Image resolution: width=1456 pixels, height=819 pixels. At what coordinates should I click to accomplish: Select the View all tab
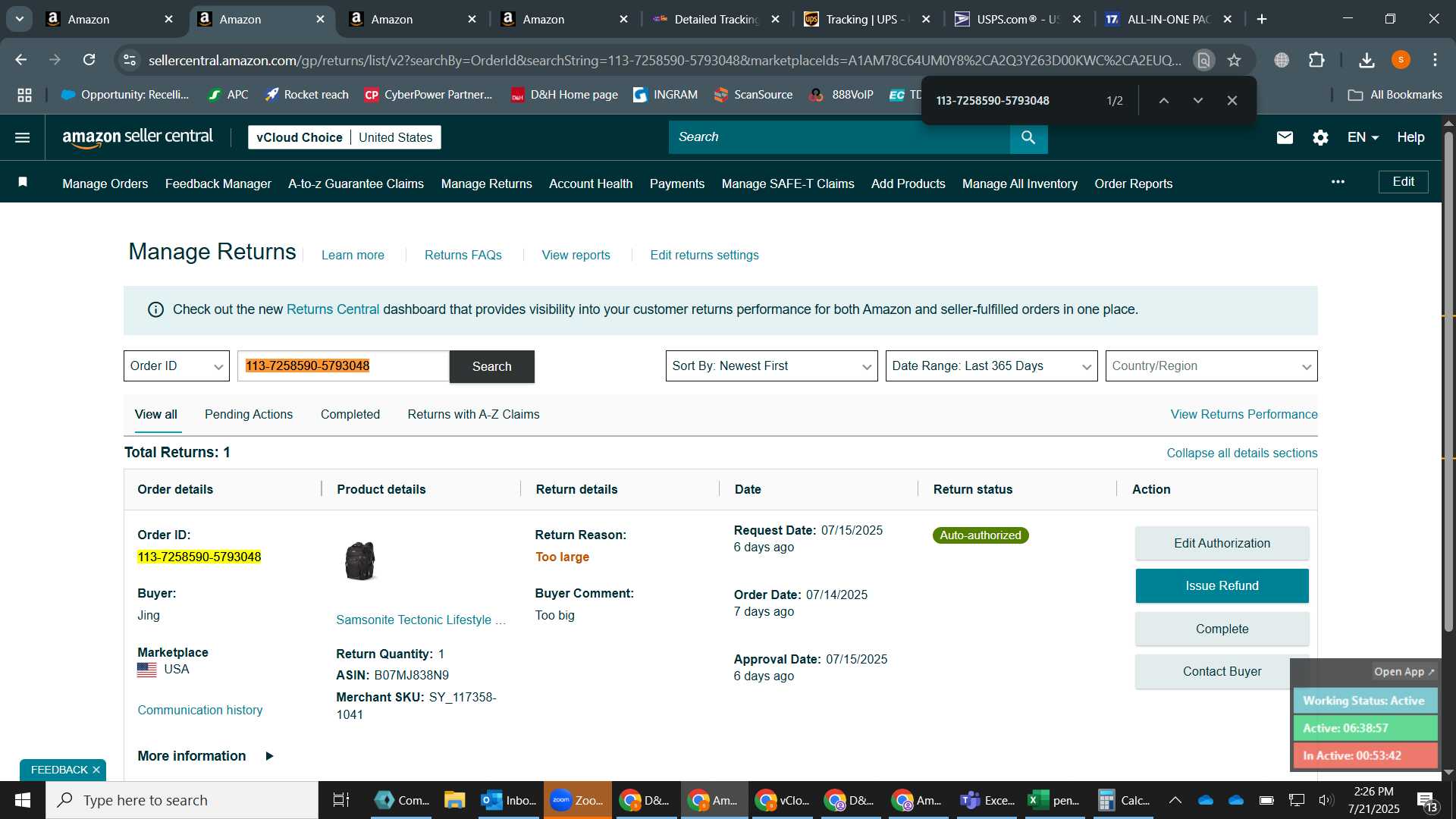pyautogui.click(x=156, y=414)
